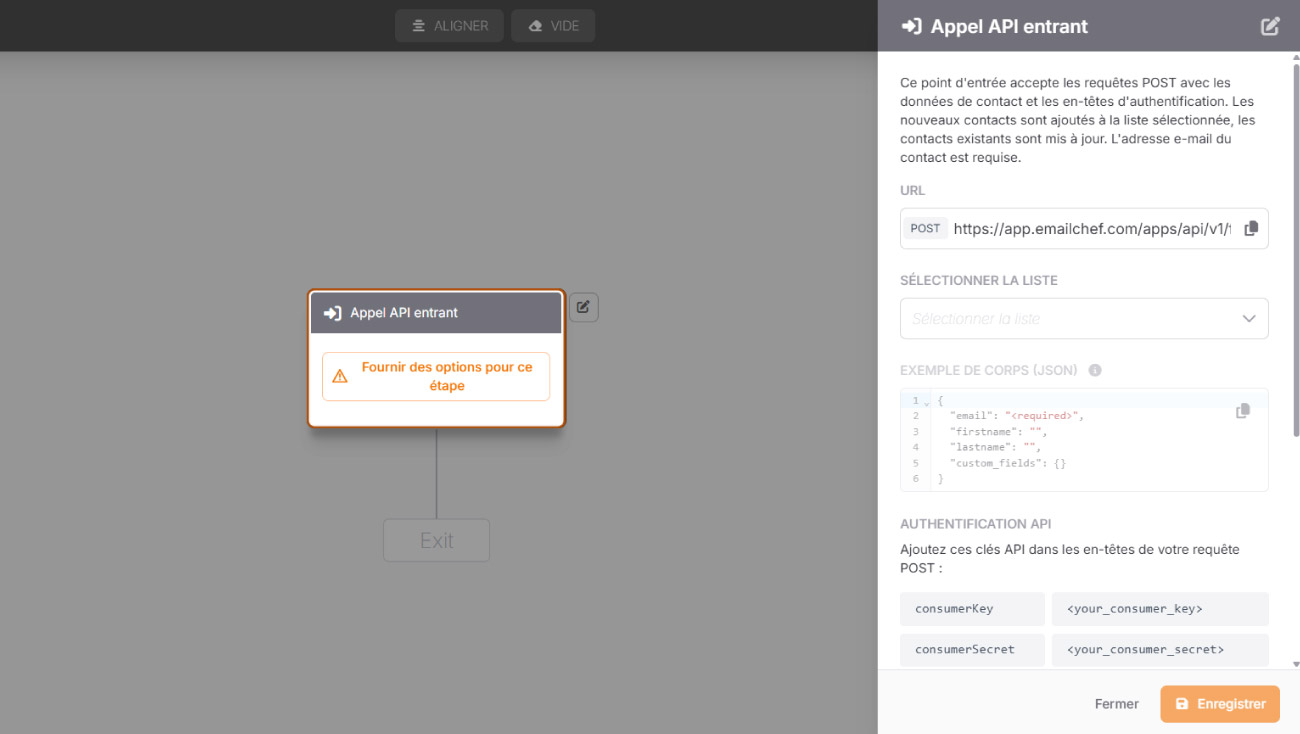Select the Exit node
Screen dimensions: 1300x734
(437, 541)
